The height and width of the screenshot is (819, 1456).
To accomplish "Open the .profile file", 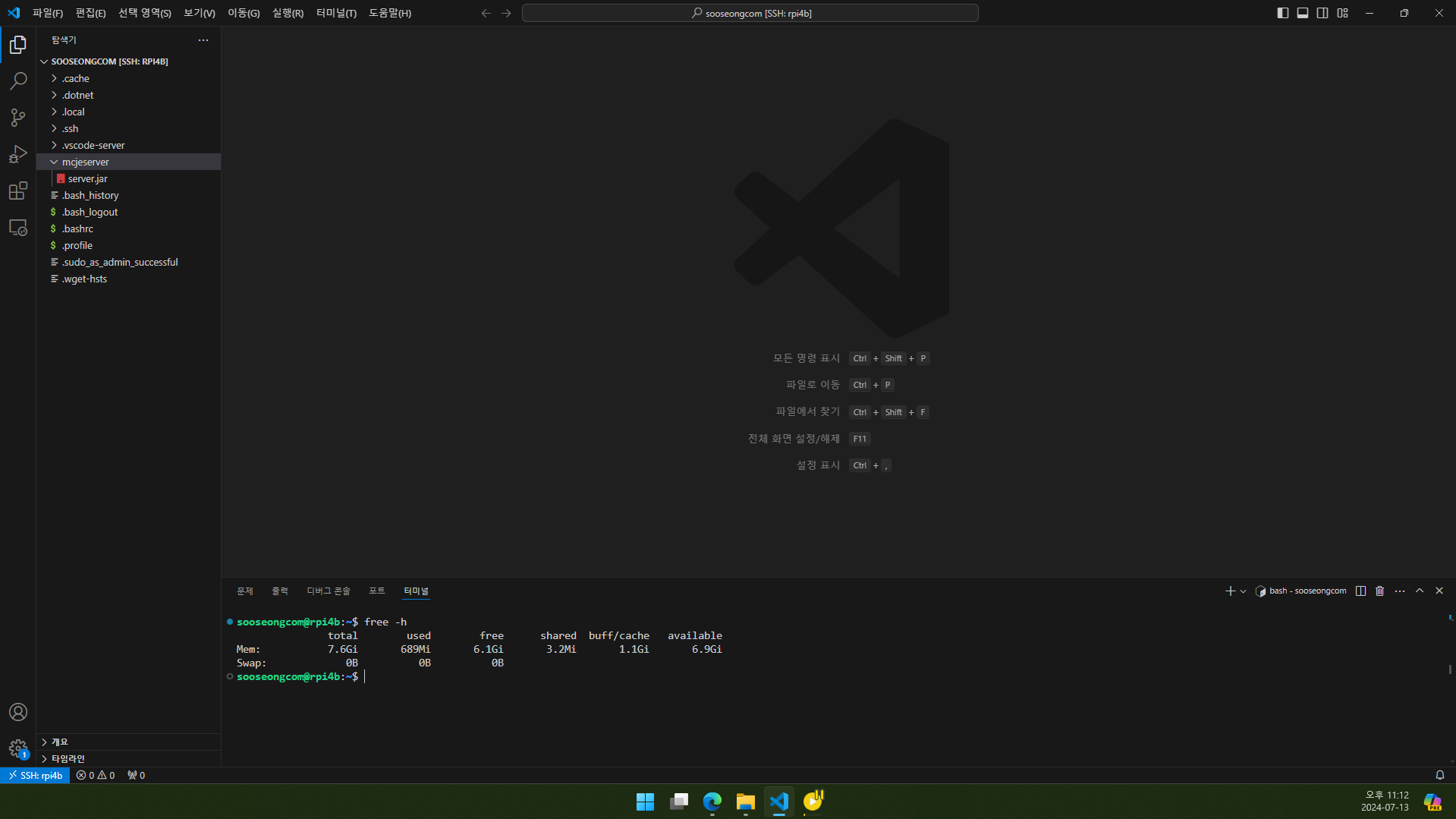I will coord(128,245).
